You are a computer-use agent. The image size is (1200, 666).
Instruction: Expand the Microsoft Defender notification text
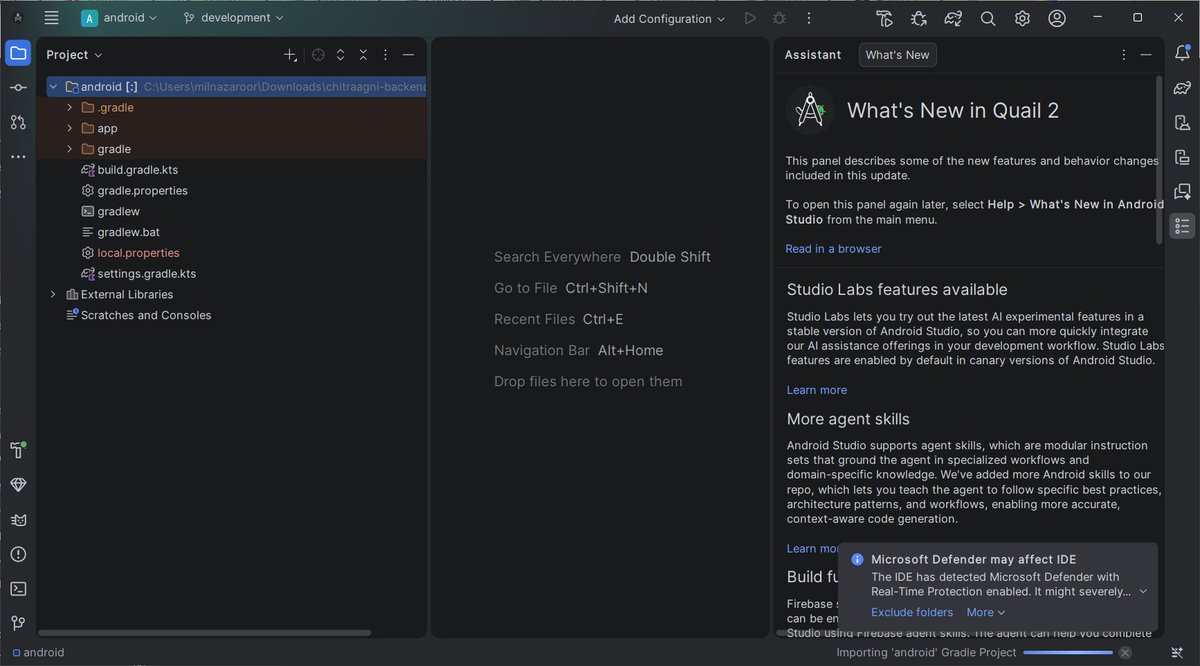1143,591
